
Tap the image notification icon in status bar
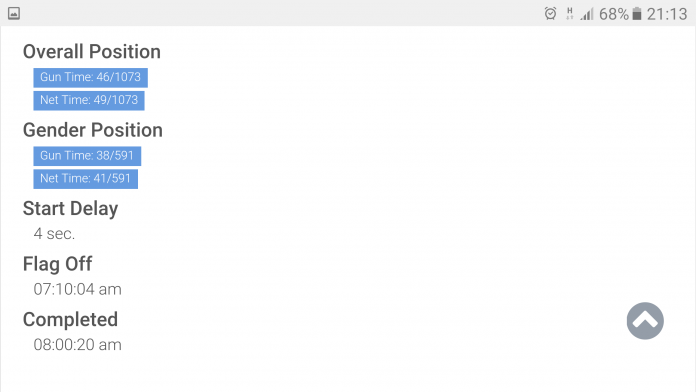(x=14, y=13)
